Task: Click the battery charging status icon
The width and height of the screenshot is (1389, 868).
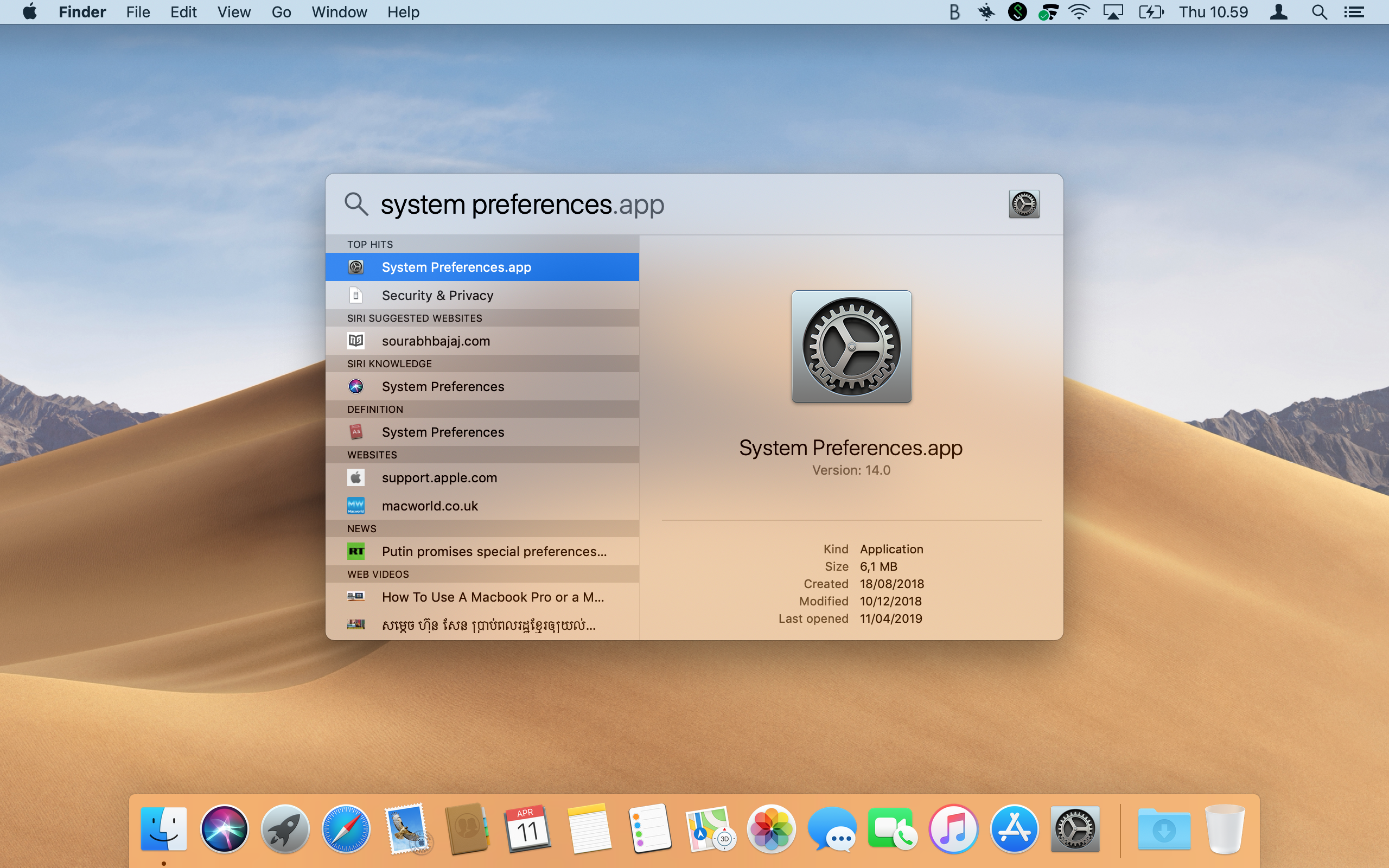Action: pyautogui.click(x=1151, y=12)
